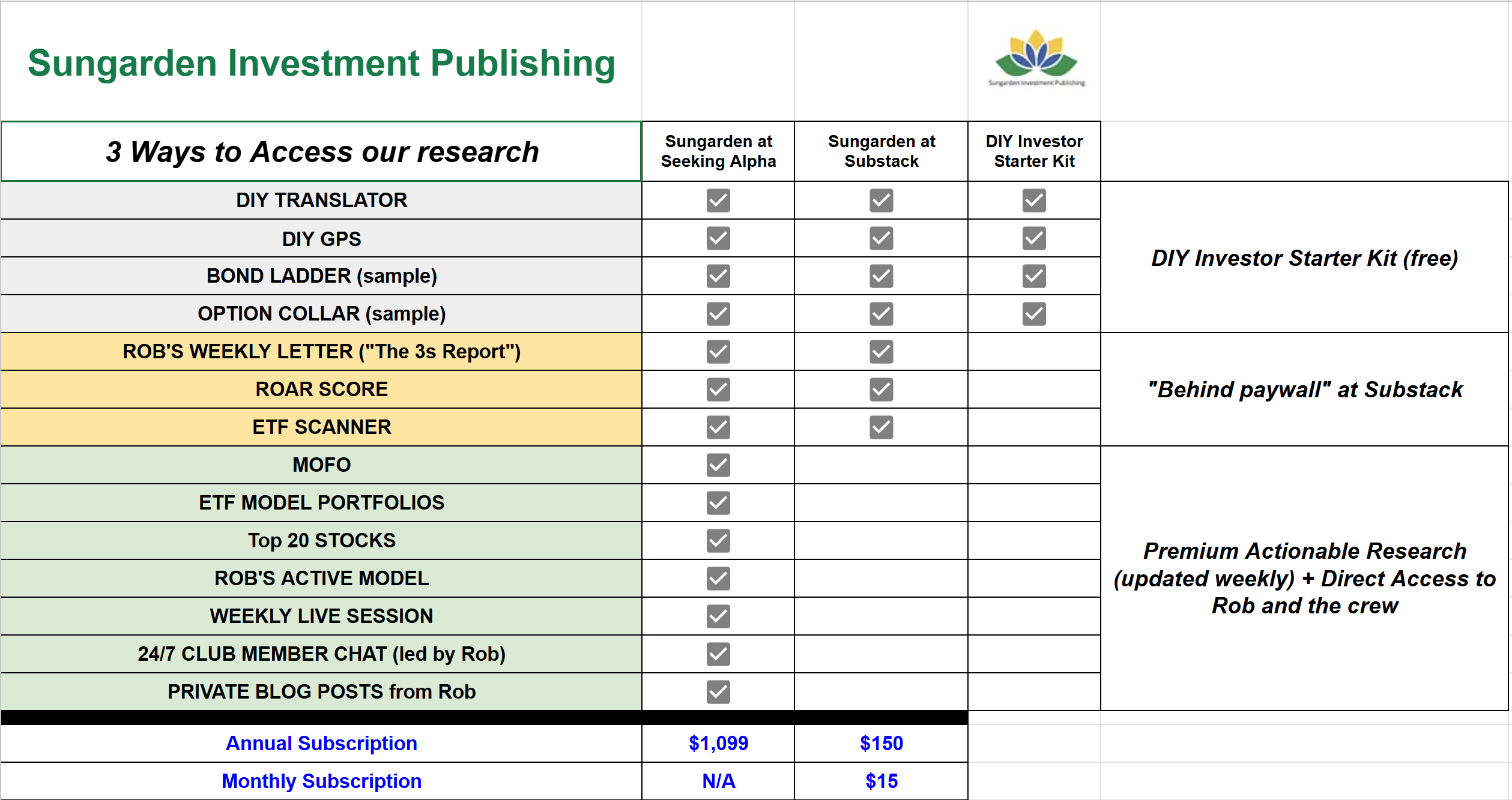
Task: Select the $150 Substack annual price
Action: point(881,744)
